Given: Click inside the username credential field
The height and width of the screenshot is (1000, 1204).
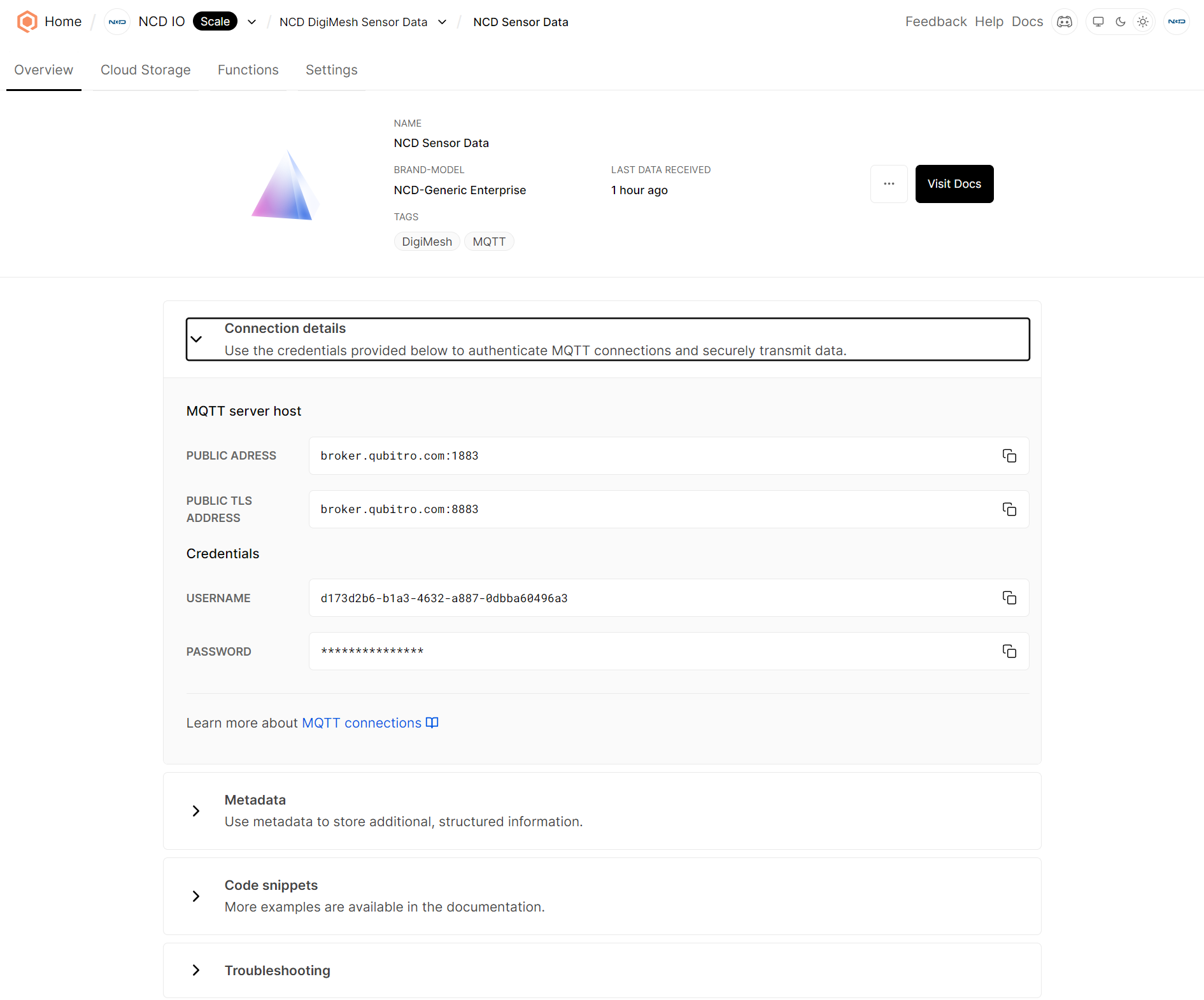Looking at the screenshot, I should coord(573,598).
